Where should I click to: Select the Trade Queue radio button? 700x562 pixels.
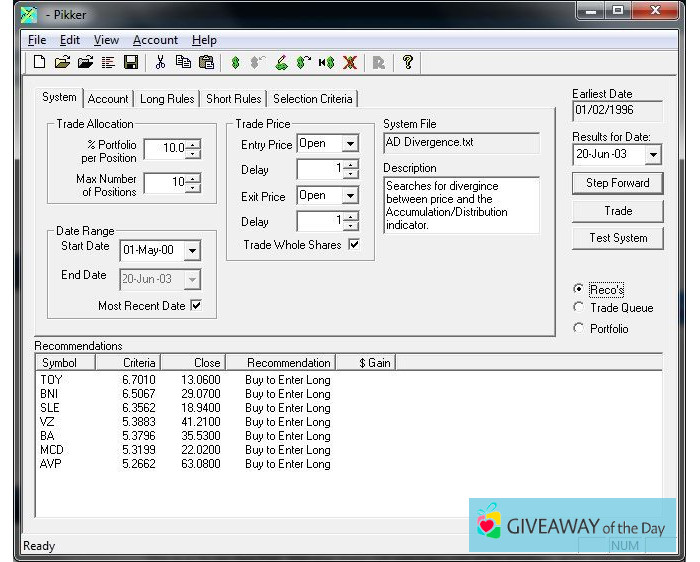(x=579, y=308)
